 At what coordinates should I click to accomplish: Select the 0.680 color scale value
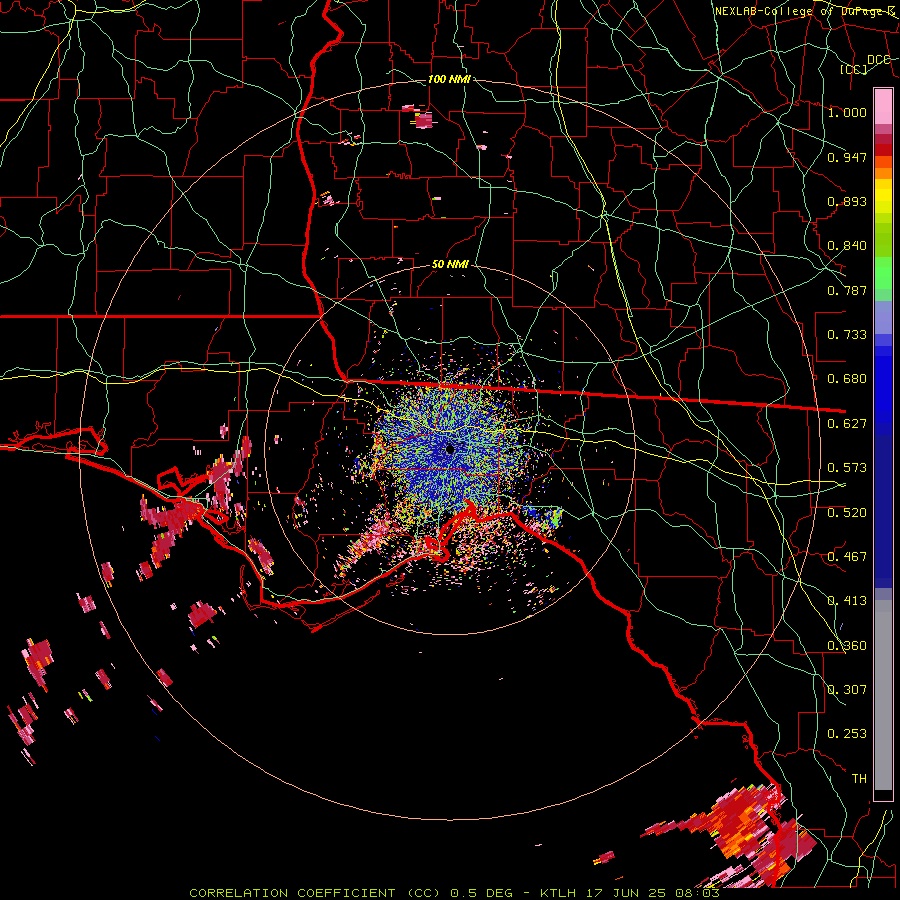[847, 379]
